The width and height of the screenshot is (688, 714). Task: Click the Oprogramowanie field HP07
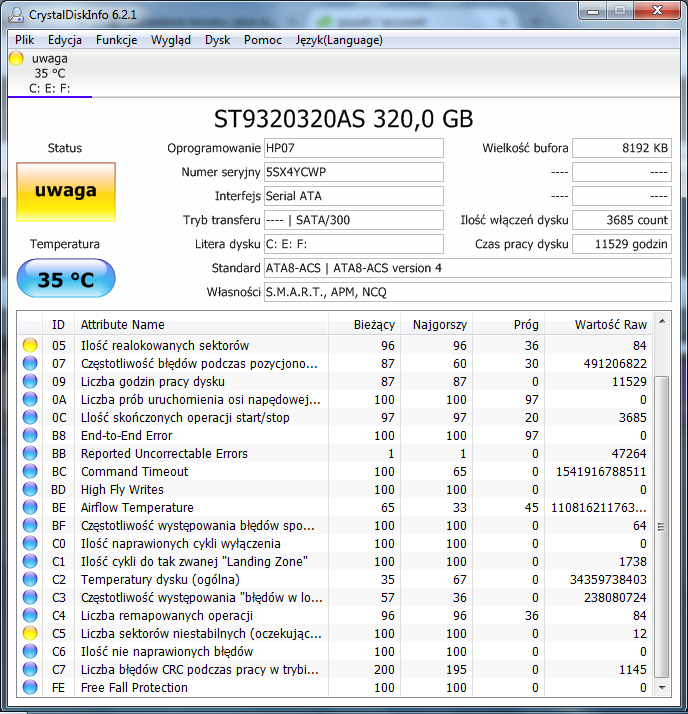pyautogui.click(x=353, y=148)
